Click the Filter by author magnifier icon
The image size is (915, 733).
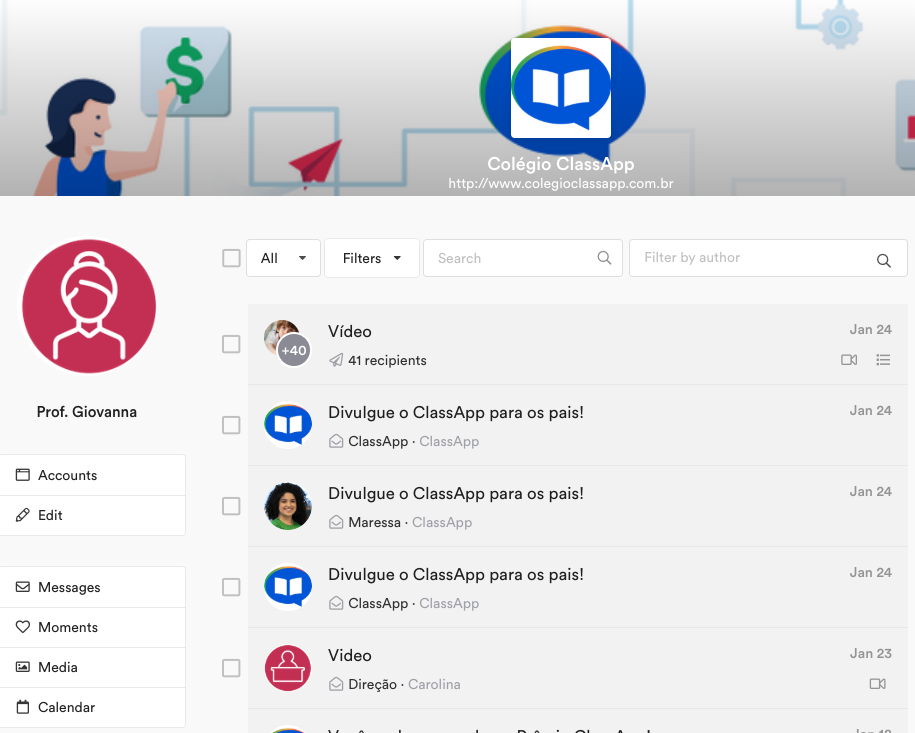click(x=884, y=260)
